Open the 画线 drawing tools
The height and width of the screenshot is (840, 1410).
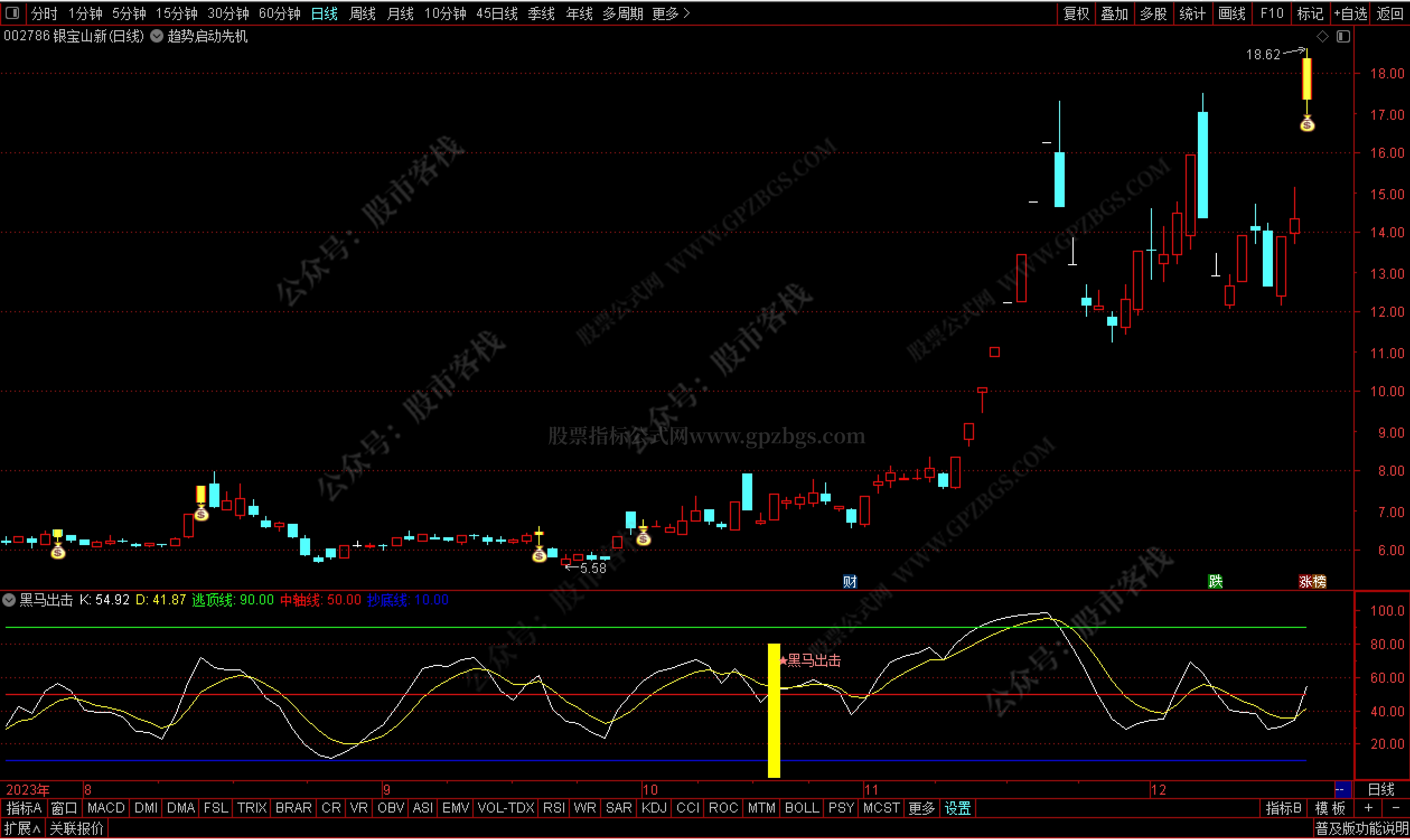(x=1231, y=13)
